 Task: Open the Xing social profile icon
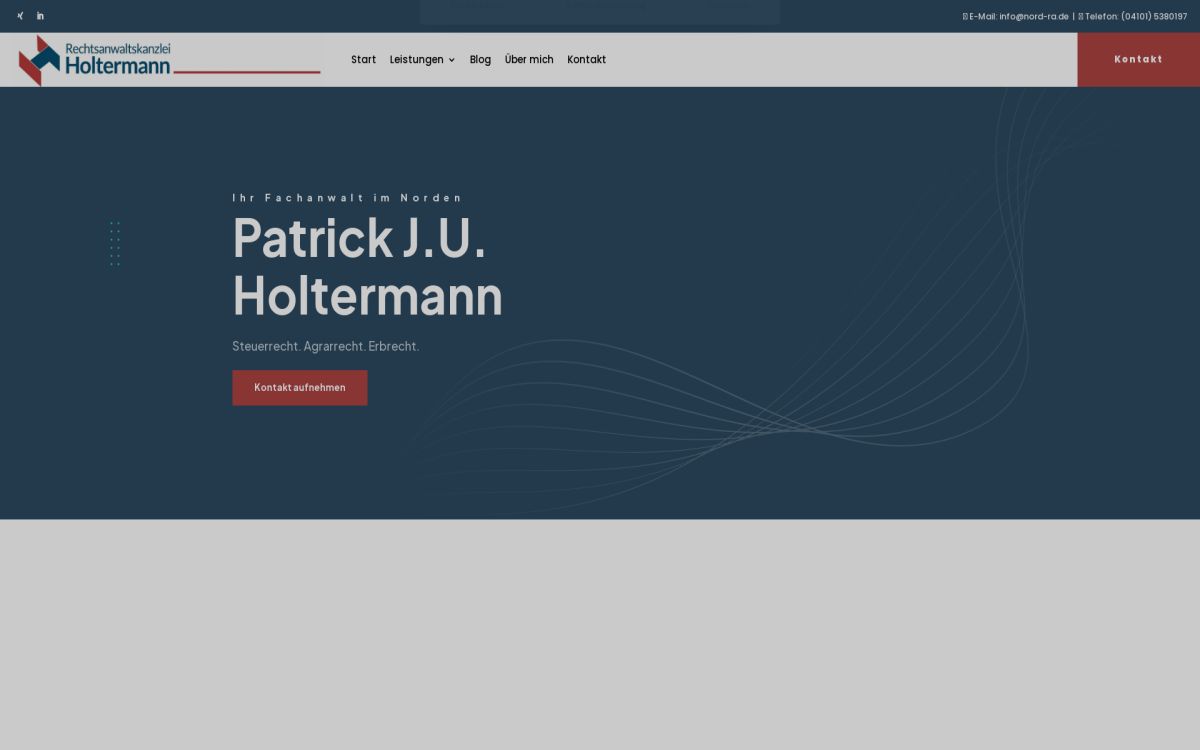tap(20, 16)
